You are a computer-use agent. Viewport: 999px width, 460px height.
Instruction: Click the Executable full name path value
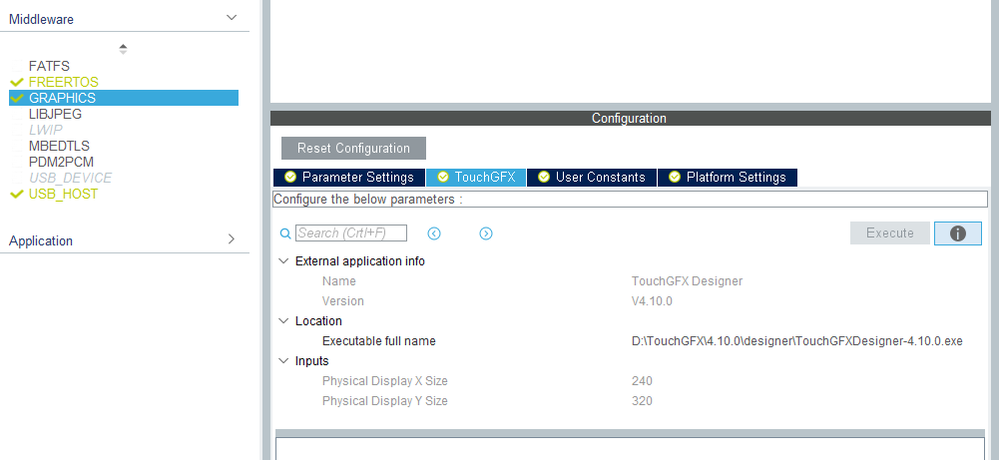coord(796,341)
